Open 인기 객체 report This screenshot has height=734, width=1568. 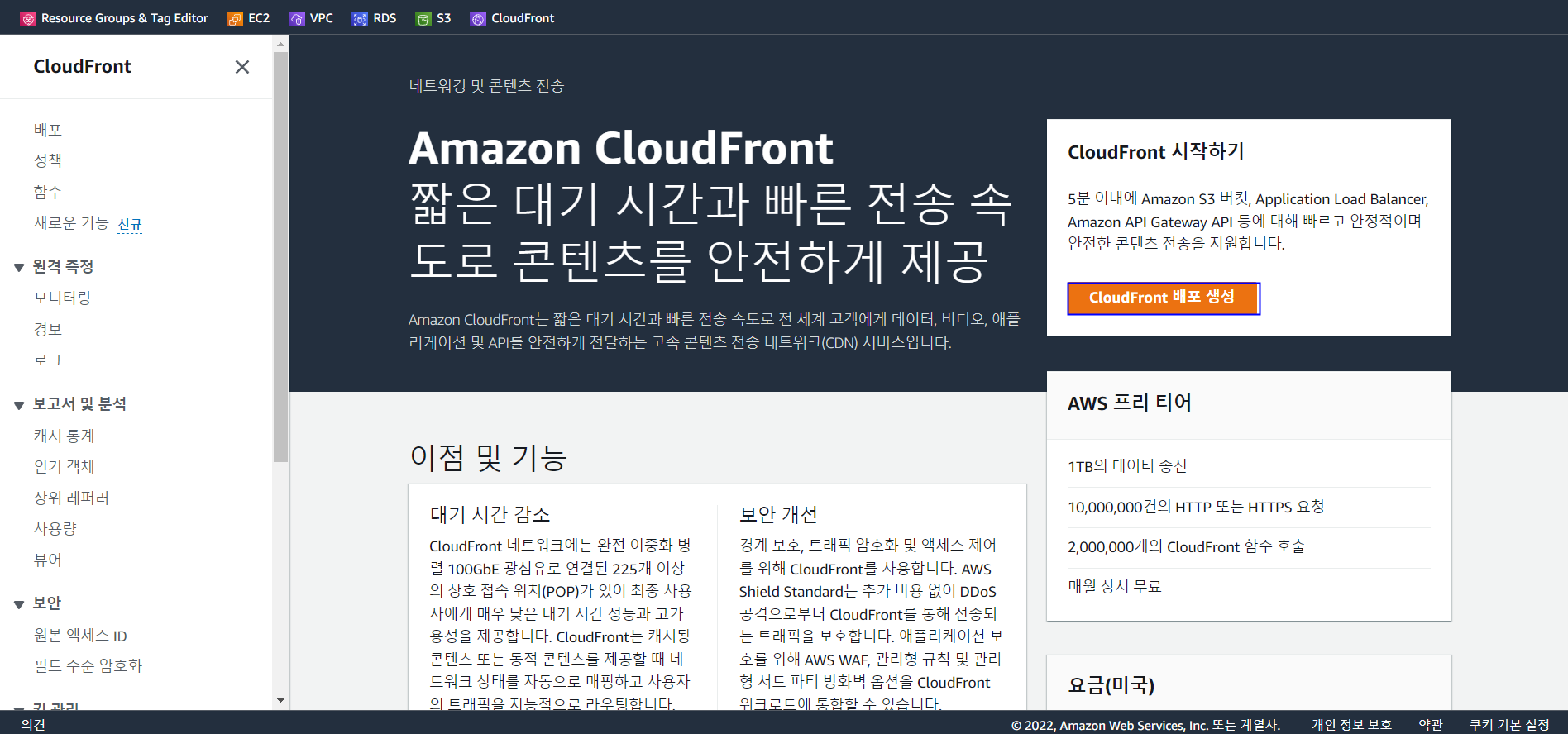click(x=64, y=466)
